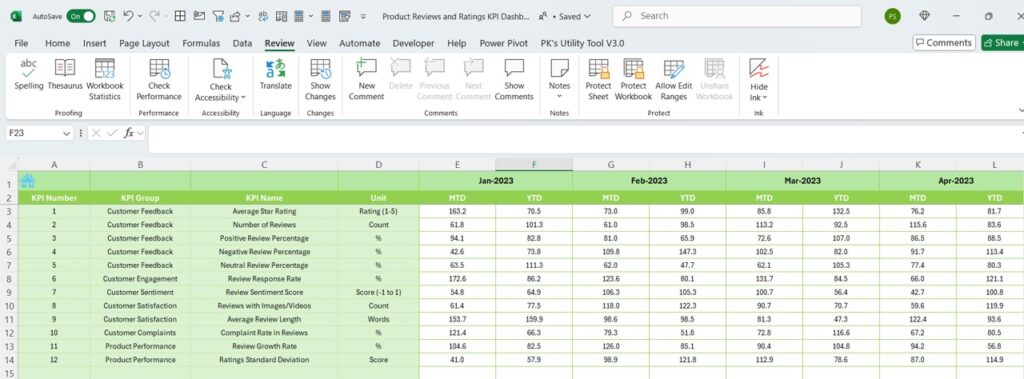Click the 'Ratings Standard Deviation' cell

tap(264, 359)
